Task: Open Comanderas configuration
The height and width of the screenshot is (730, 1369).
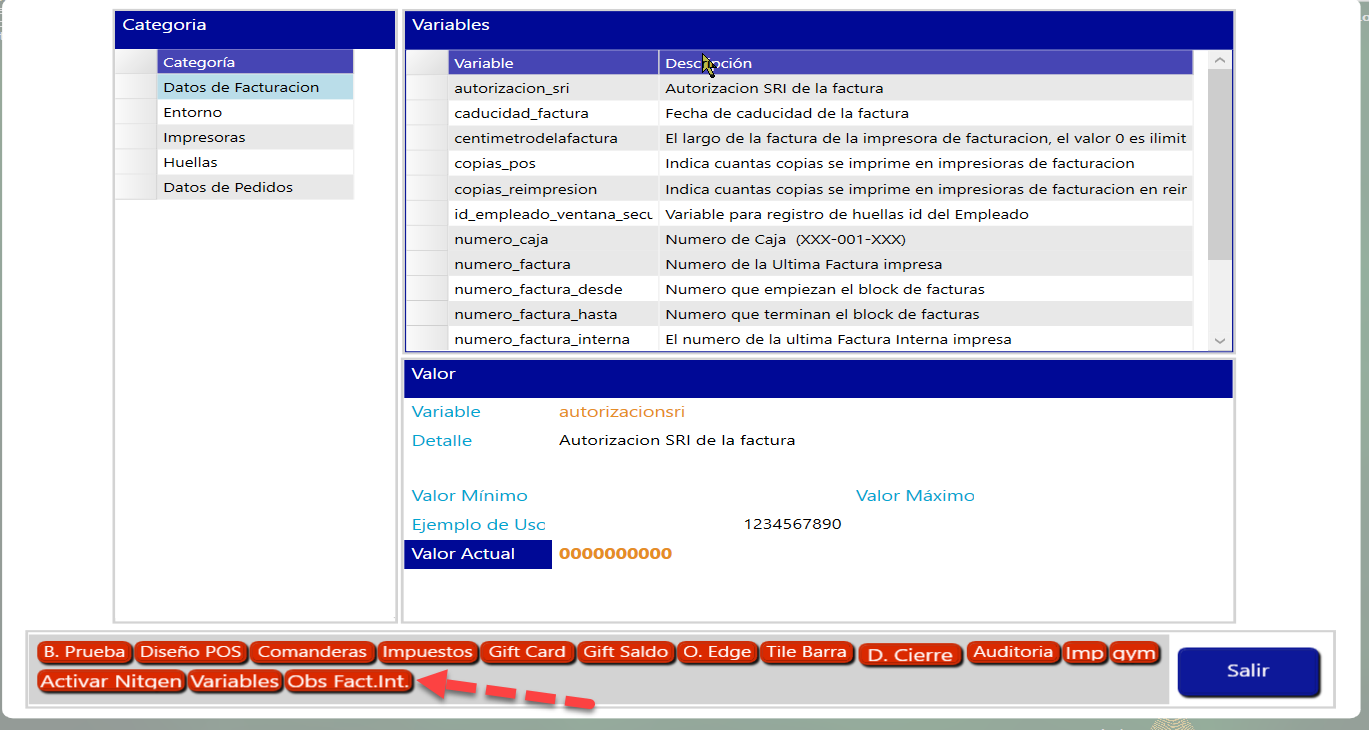Action: [x=312, y=652]
